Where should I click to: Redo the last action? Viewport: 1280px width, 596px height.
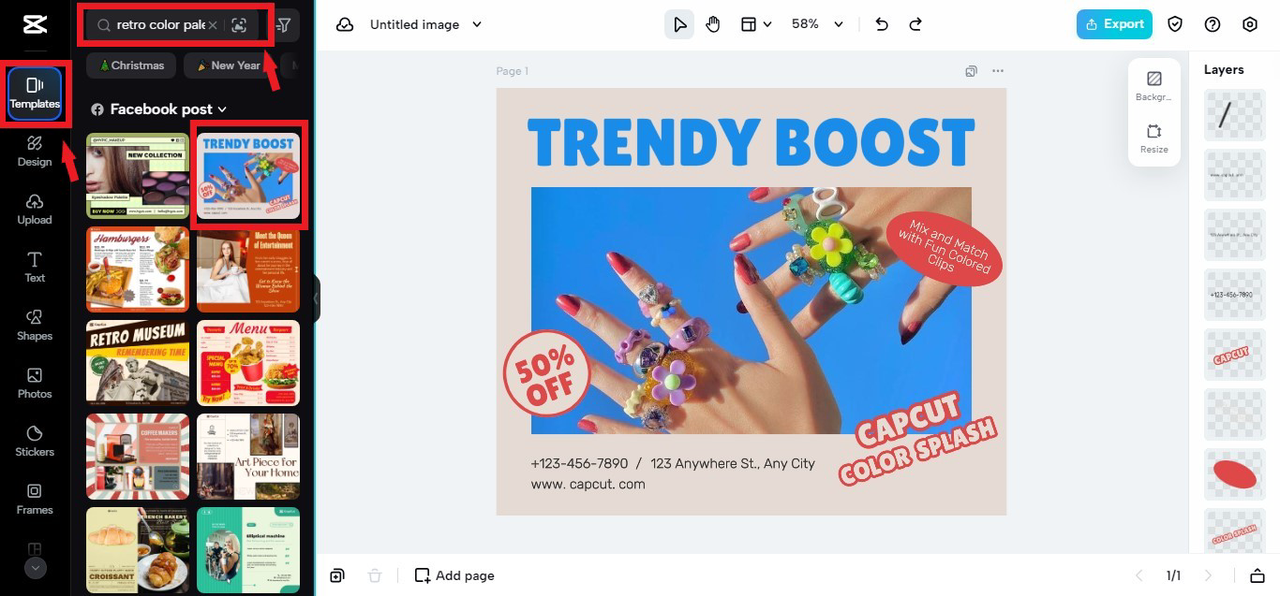pyautogui.click(x=915, y=24)
